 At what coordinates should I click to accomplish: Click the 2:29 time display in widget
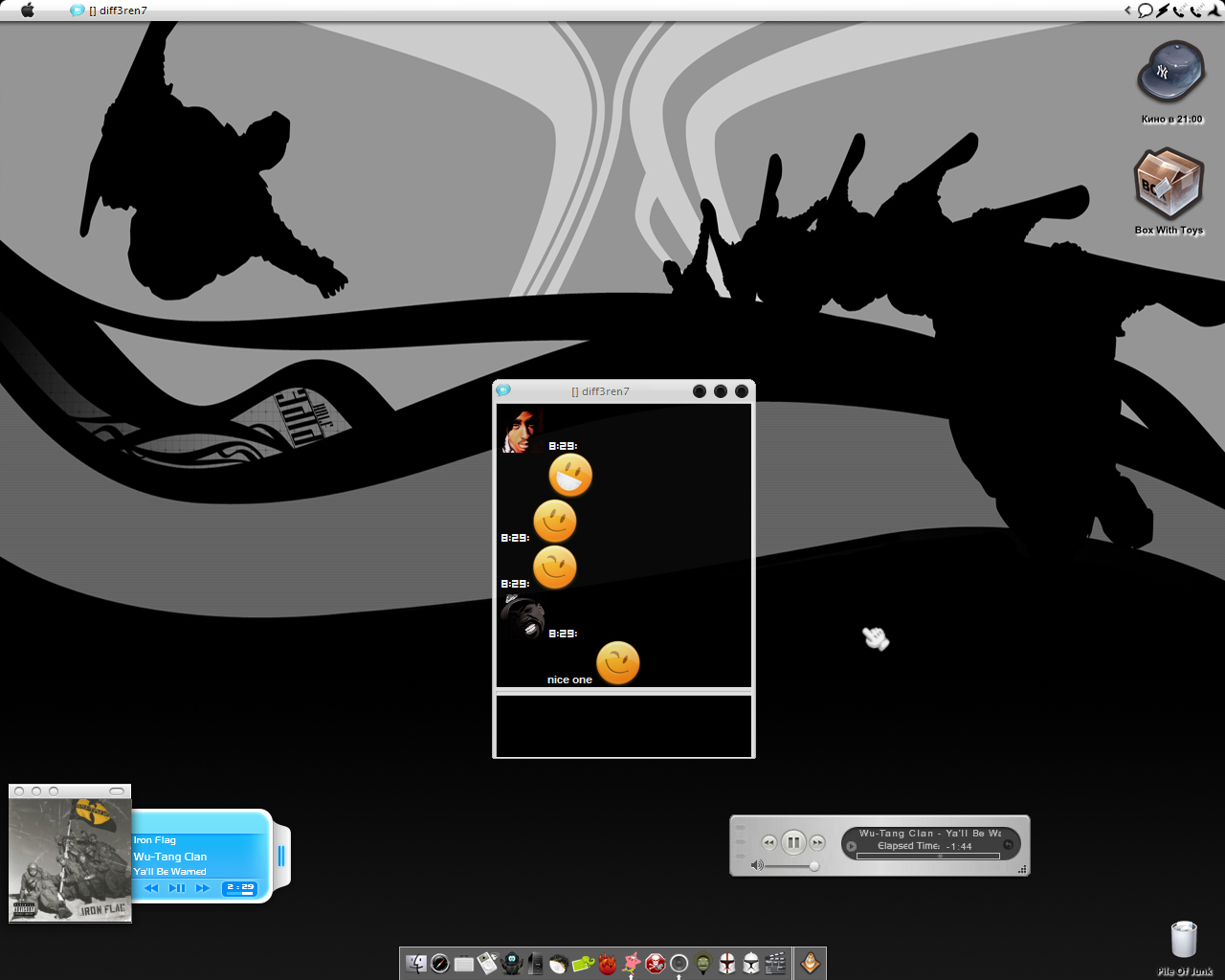tap(240, 888)
